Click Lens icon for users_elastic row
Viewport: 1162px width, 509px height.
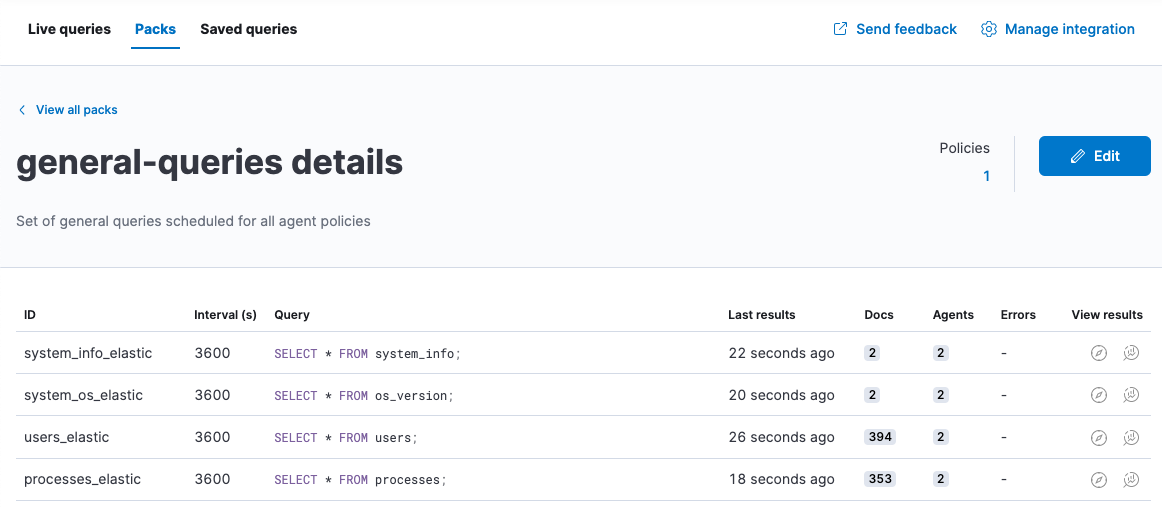1131,437
